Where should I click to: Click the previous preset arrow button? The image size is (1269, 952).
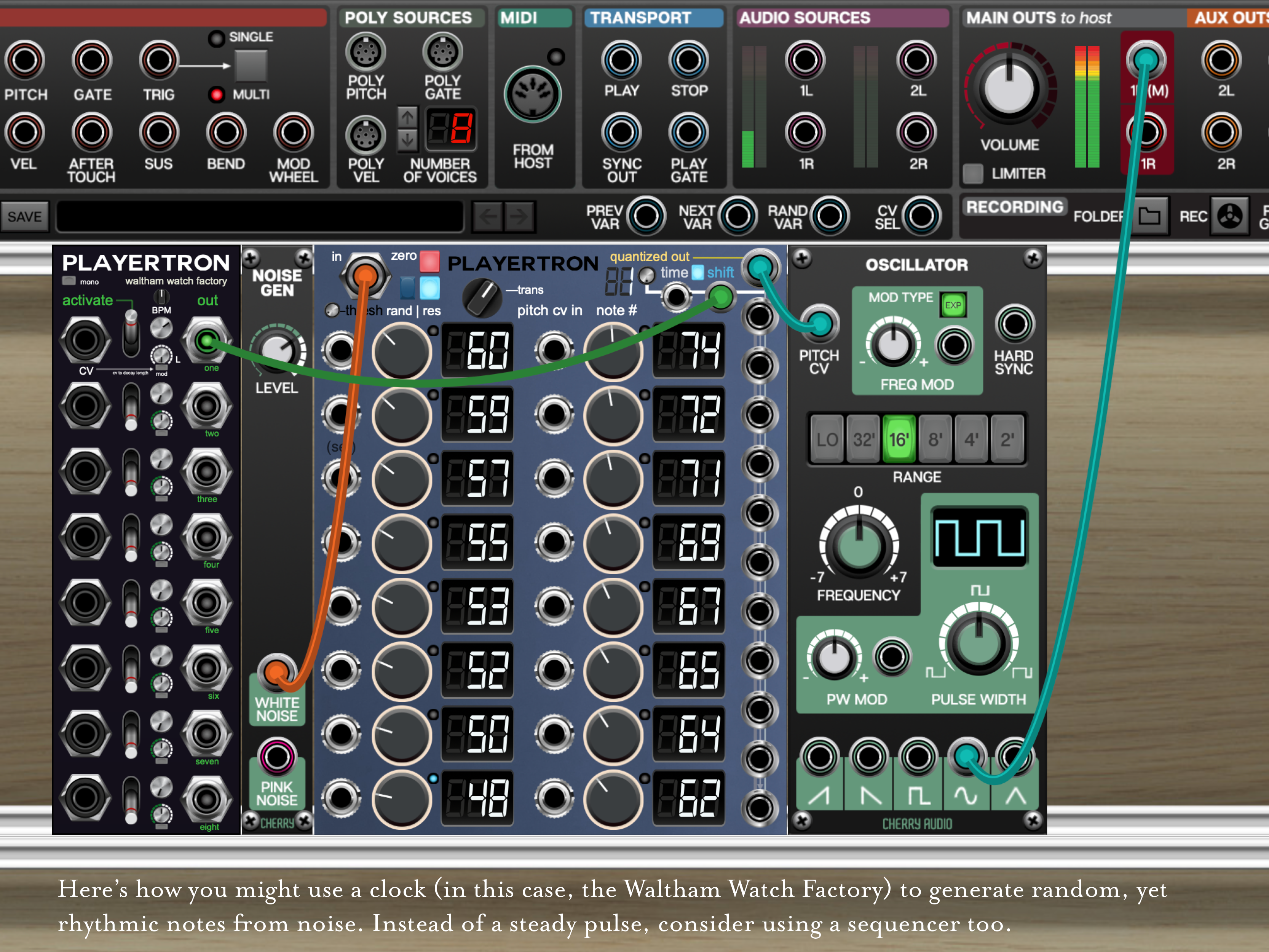[x=488, y=217]
